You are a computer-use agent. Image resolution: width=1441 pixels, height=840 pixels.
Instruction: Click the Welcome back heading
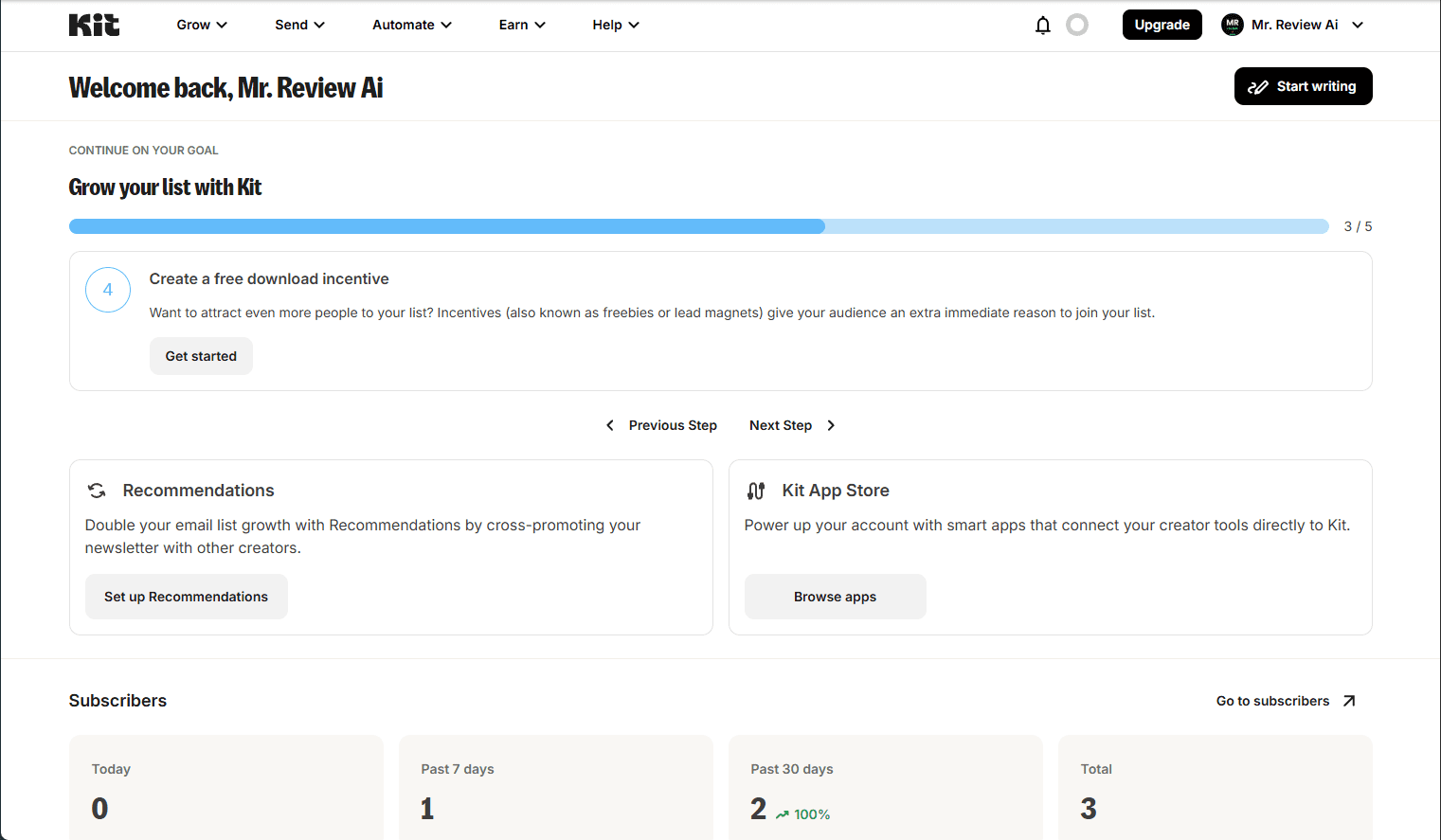225,87
